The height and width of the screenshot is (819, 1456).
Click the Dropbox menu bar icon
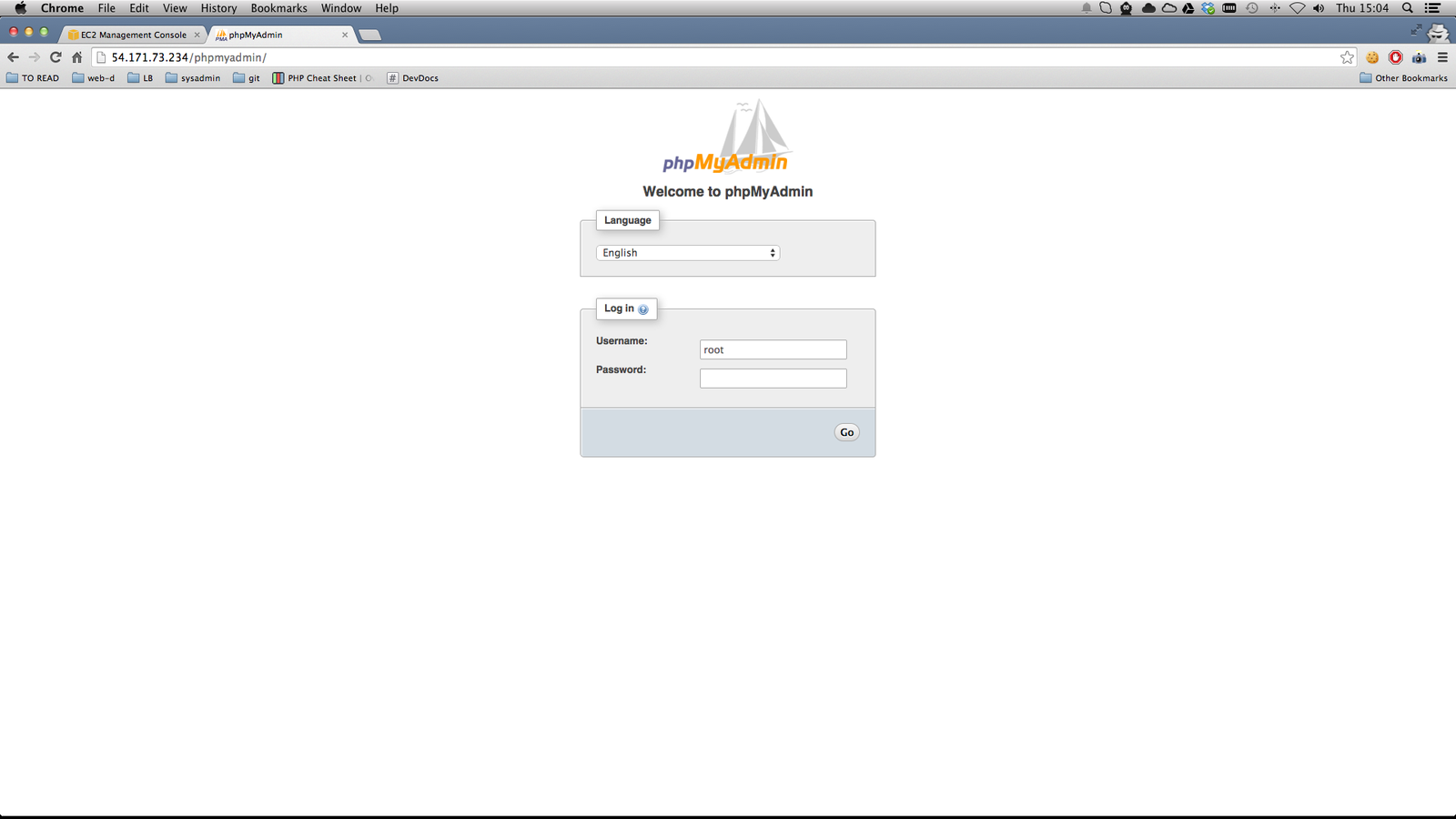1208,8
